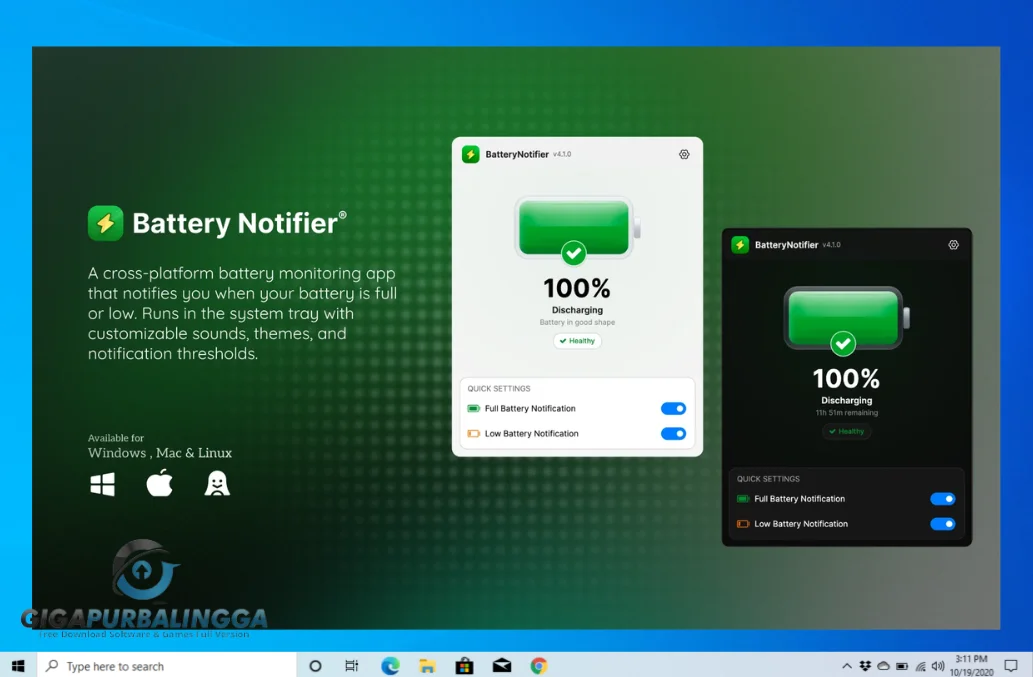This screenshot has height=677, width=1033.
Task: Click v4.1.0 version label in dark window
Action: click(x=831, y=244)
